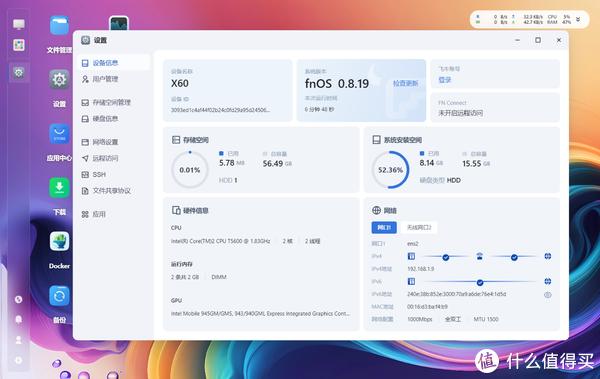
Task: Expand the network speed widget chevron
Action: [x=578, y=19]
